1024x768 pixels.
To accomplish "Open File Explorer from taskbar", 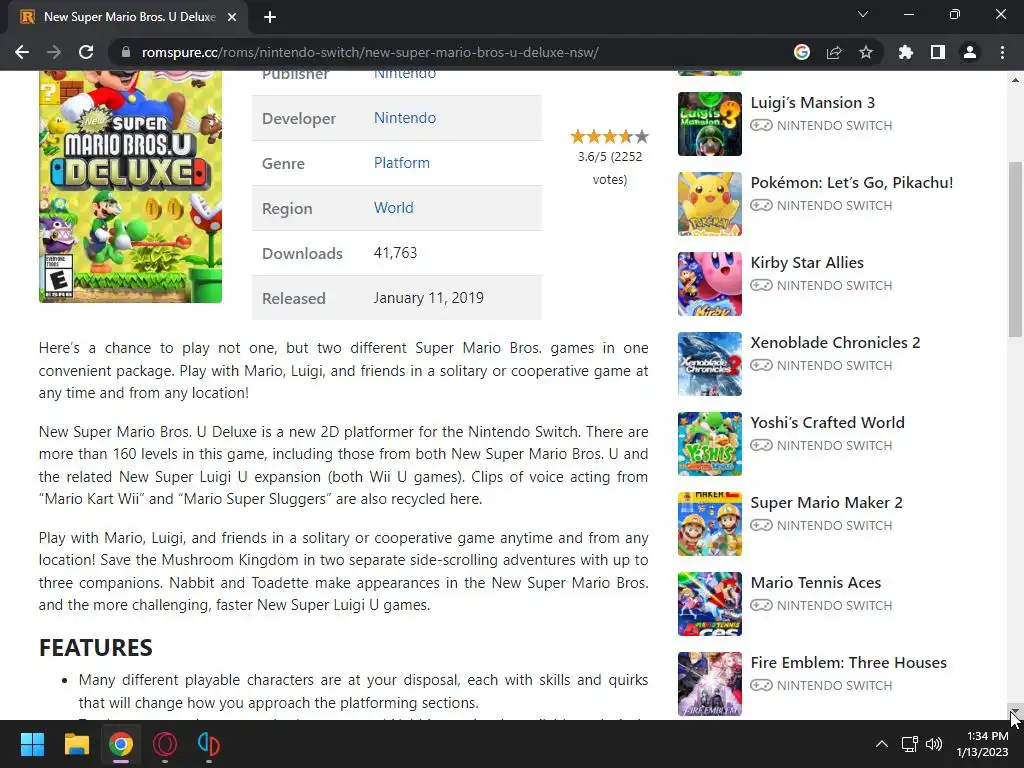I will click(x=76, y=744).
